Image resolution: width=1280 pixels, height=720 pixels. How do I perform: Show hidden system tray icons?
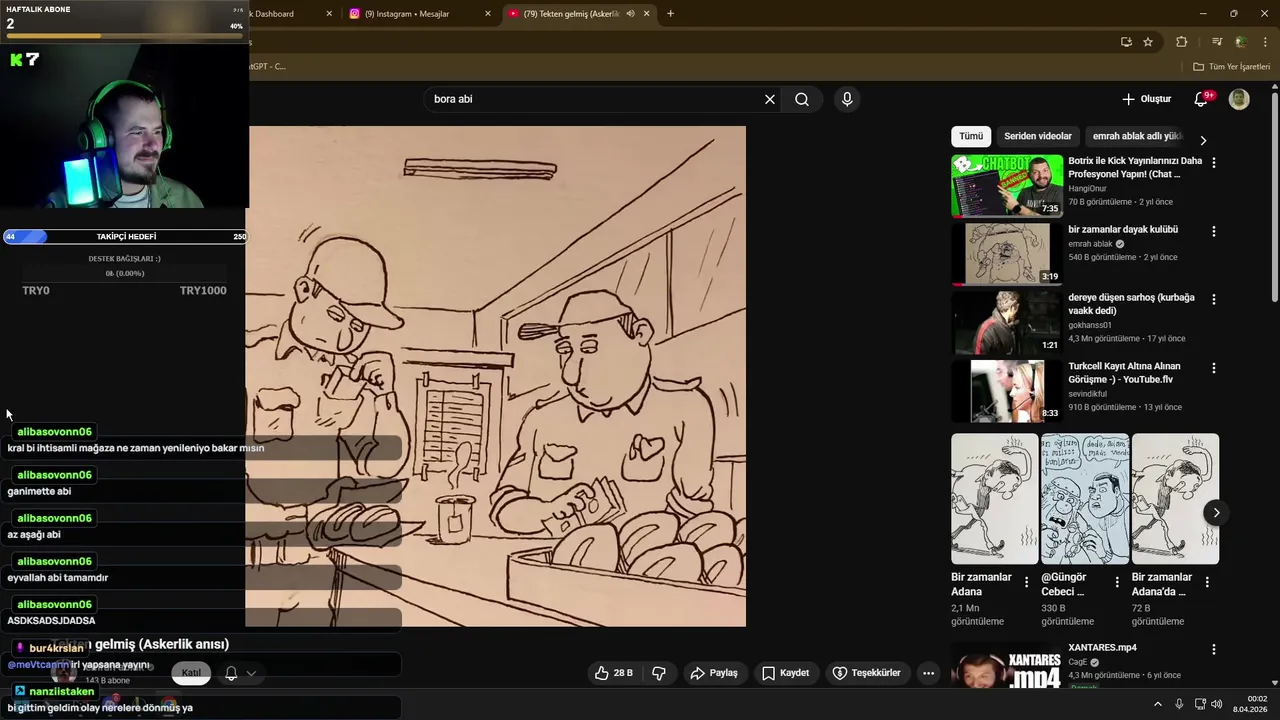(x=1158, y=704)
